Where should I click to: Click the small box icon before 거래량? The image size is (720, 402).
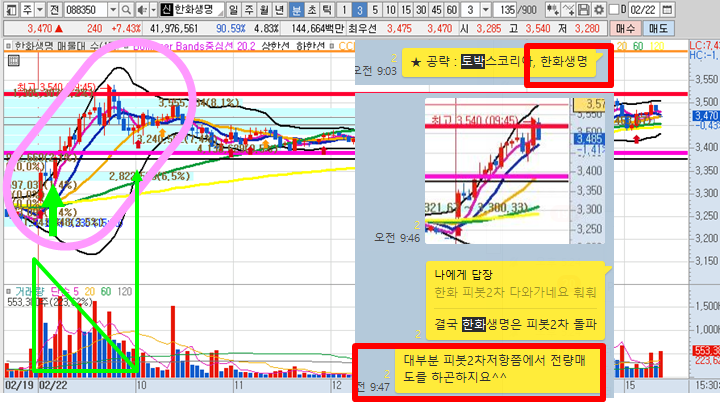(8, 292)
